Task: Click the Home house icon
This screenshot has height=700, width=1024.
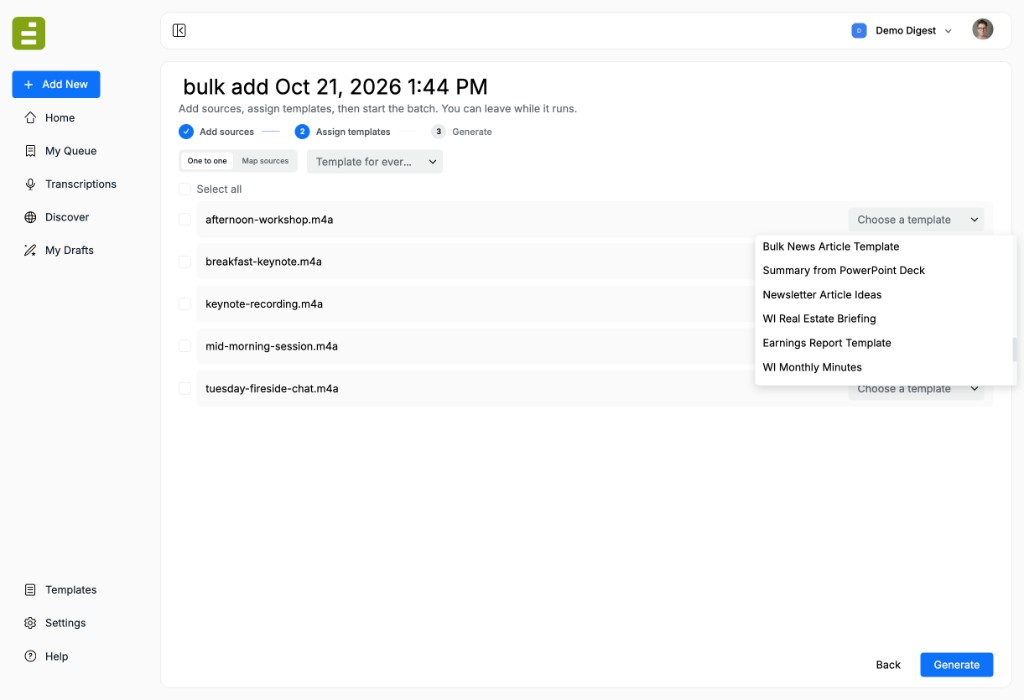Action: click(x=30, y=118)
